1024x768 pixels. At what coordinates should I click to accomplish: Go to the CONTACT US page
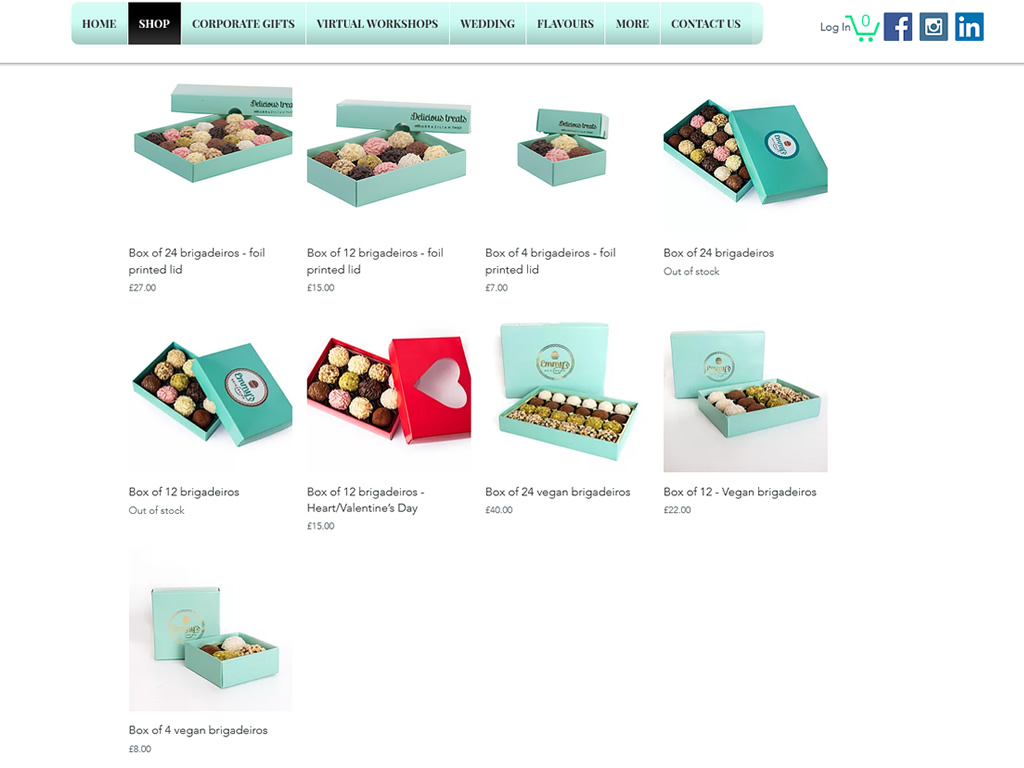pyautogui.click(x=706, y=24)
